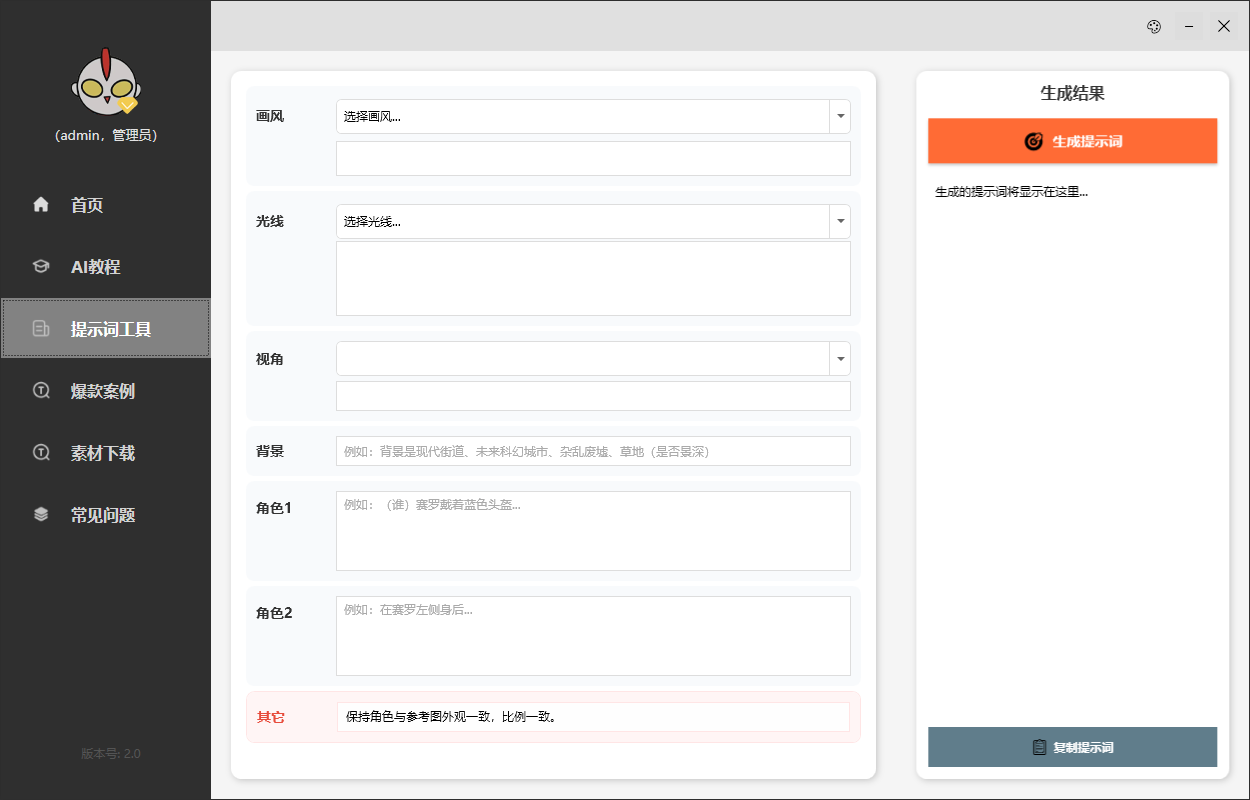Click the layers icon beside 常见问题
This screenshot has height=800, width=1250.
41,515
